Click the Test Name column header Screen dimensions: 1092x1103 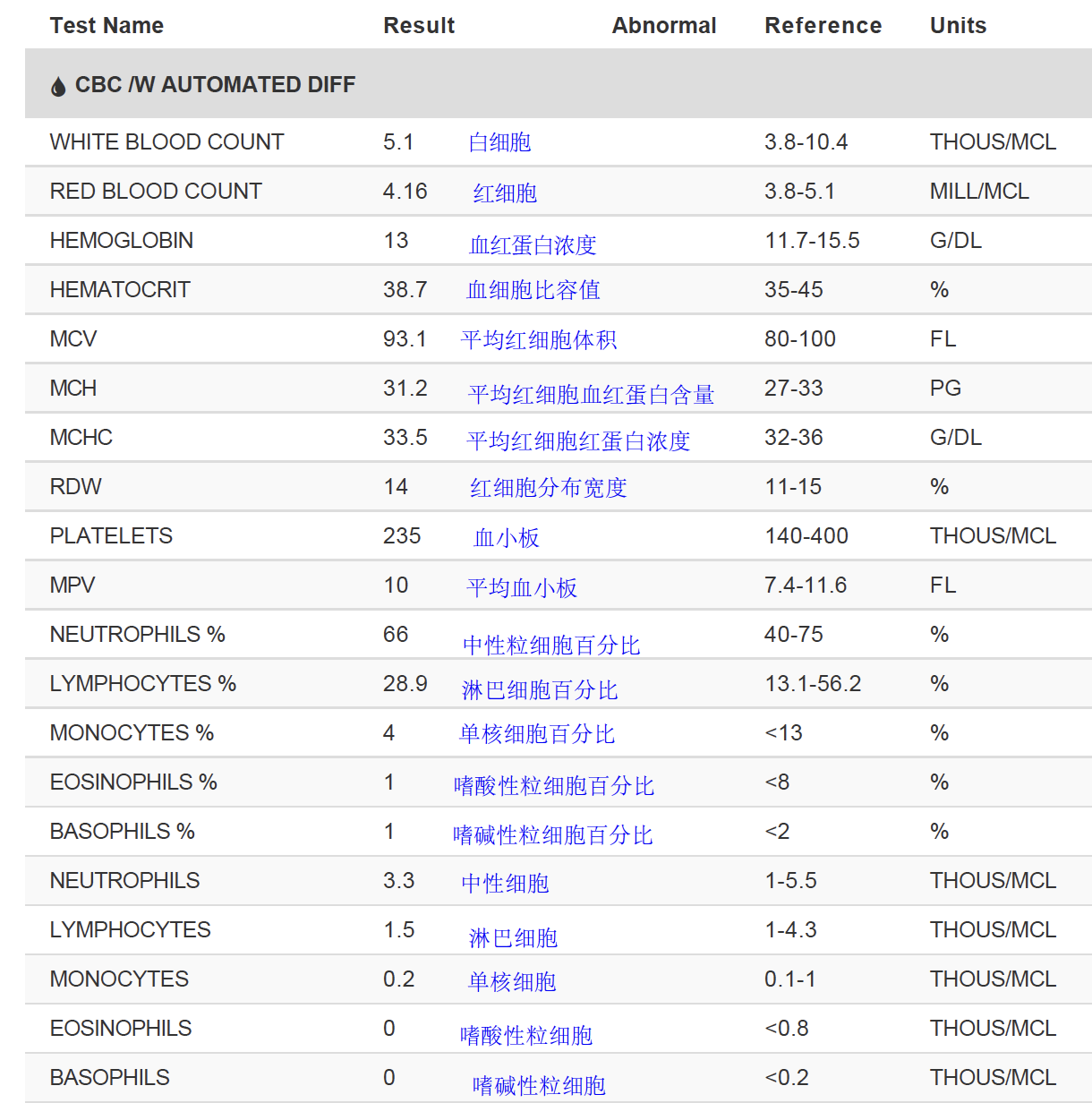click(107, 25)
